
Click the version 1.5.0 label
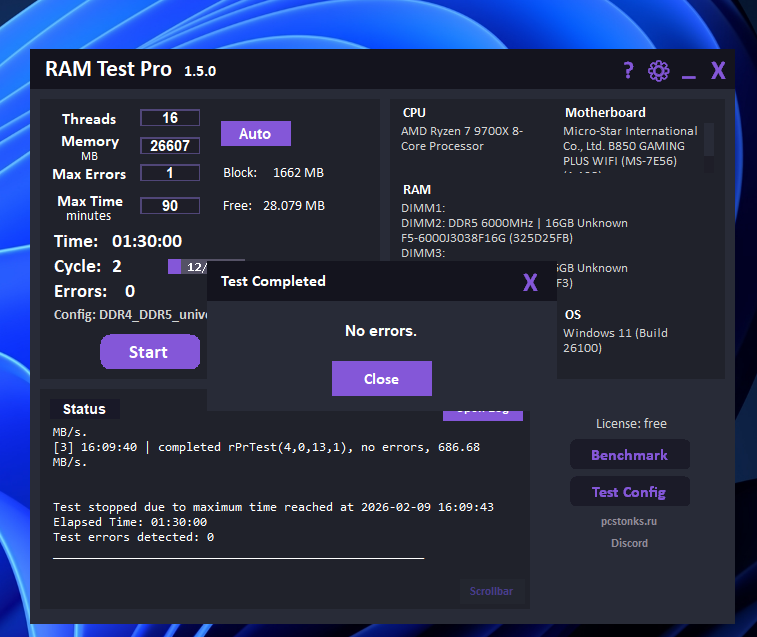click(200, 71)
